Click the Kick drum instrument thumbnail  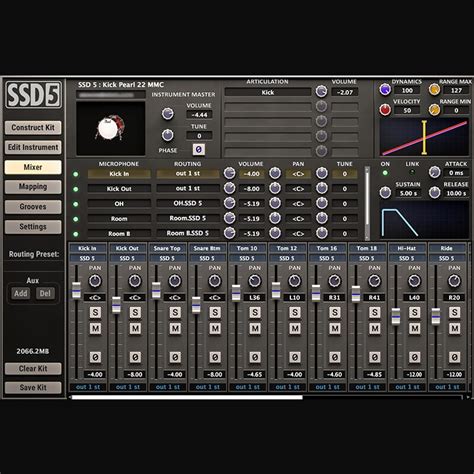pos(111,128)
